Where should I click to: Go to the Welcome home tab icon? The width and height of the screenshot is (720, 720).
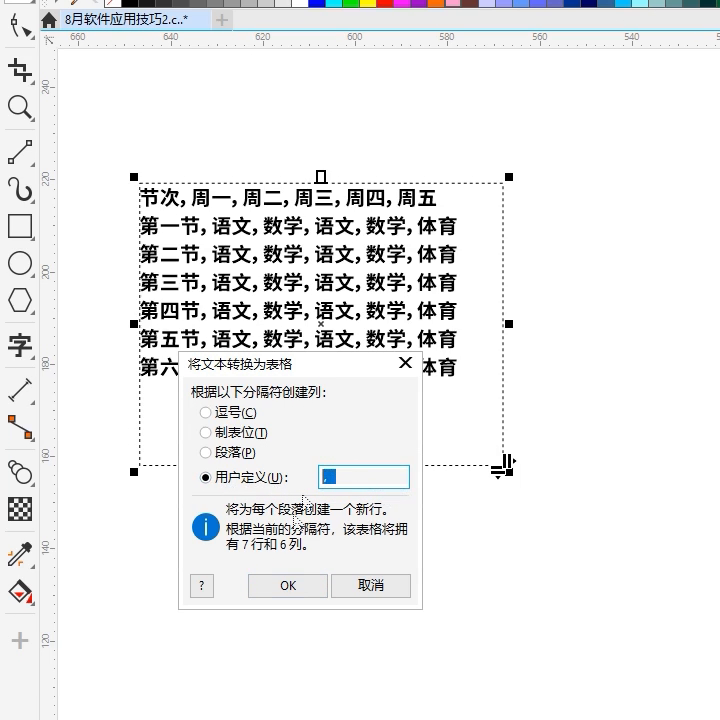click(x=49, y=20)
